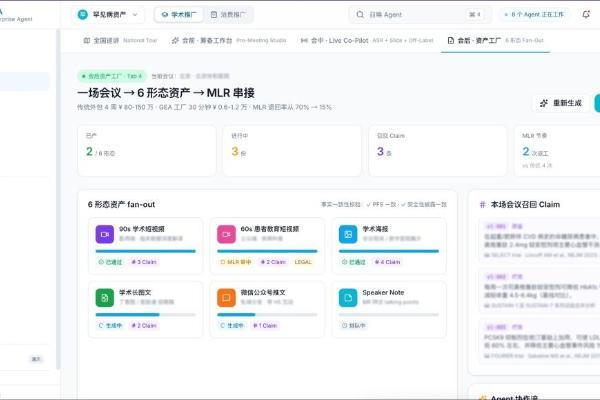Click the 2 Claim tag on 60s 患者教育短视频
The image size is (600, 400).
pyautogui.click(x=273, y=262)
